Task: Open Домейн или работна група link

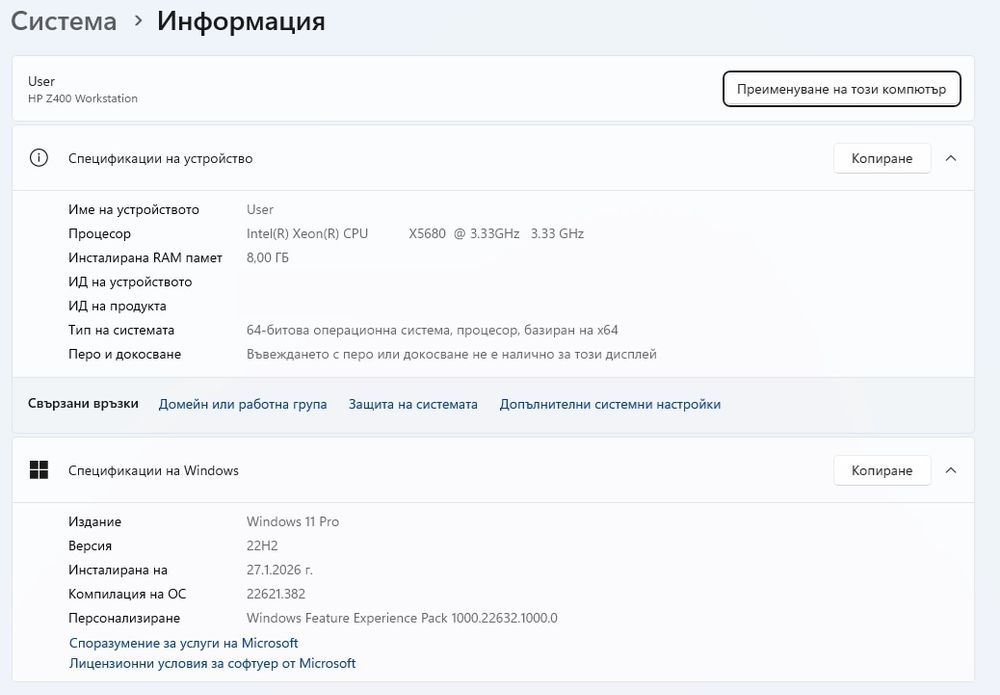Action: click(242, 404)
